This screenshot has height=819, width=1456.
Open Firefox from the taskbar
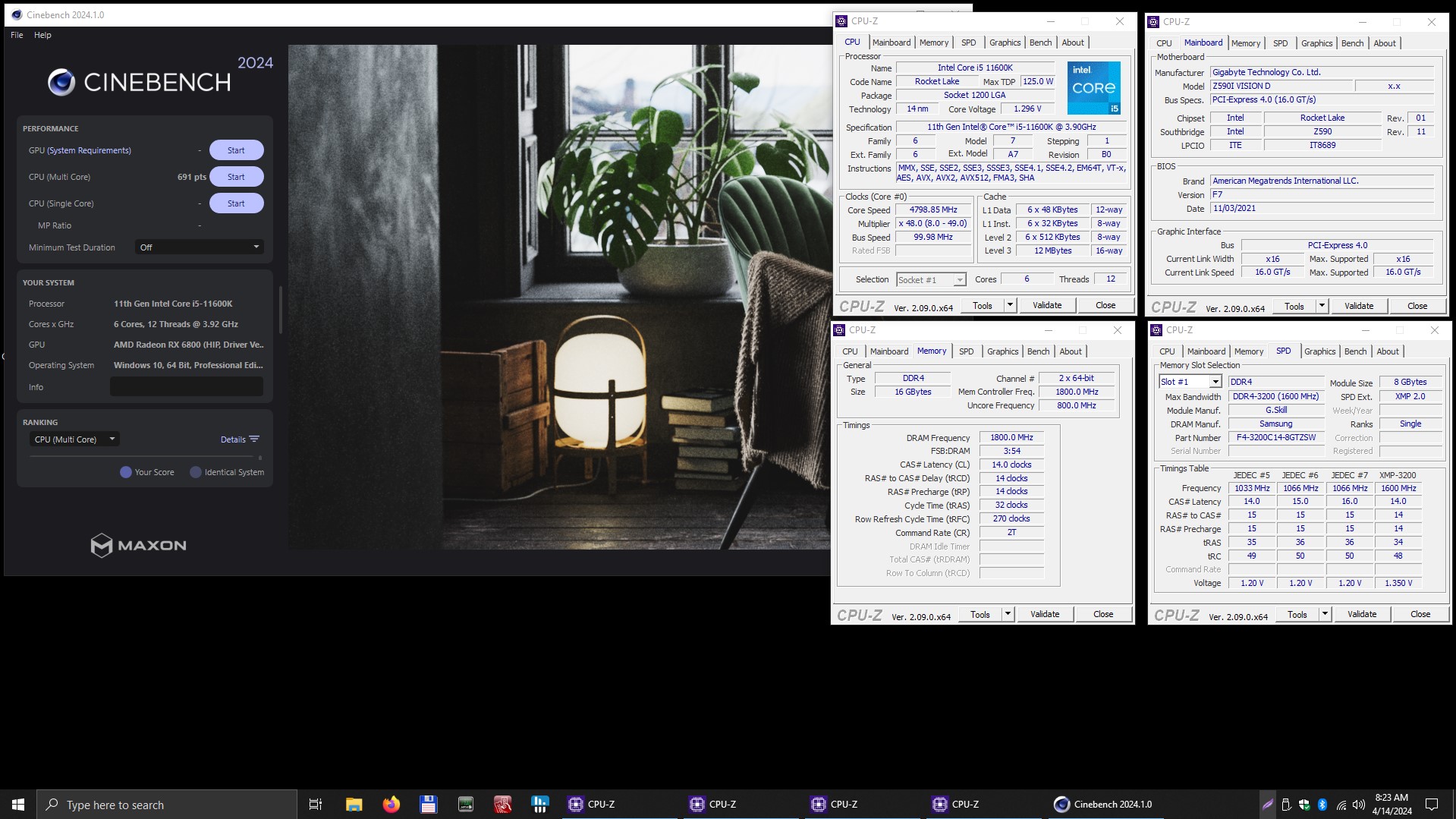(x=391, y=805)
